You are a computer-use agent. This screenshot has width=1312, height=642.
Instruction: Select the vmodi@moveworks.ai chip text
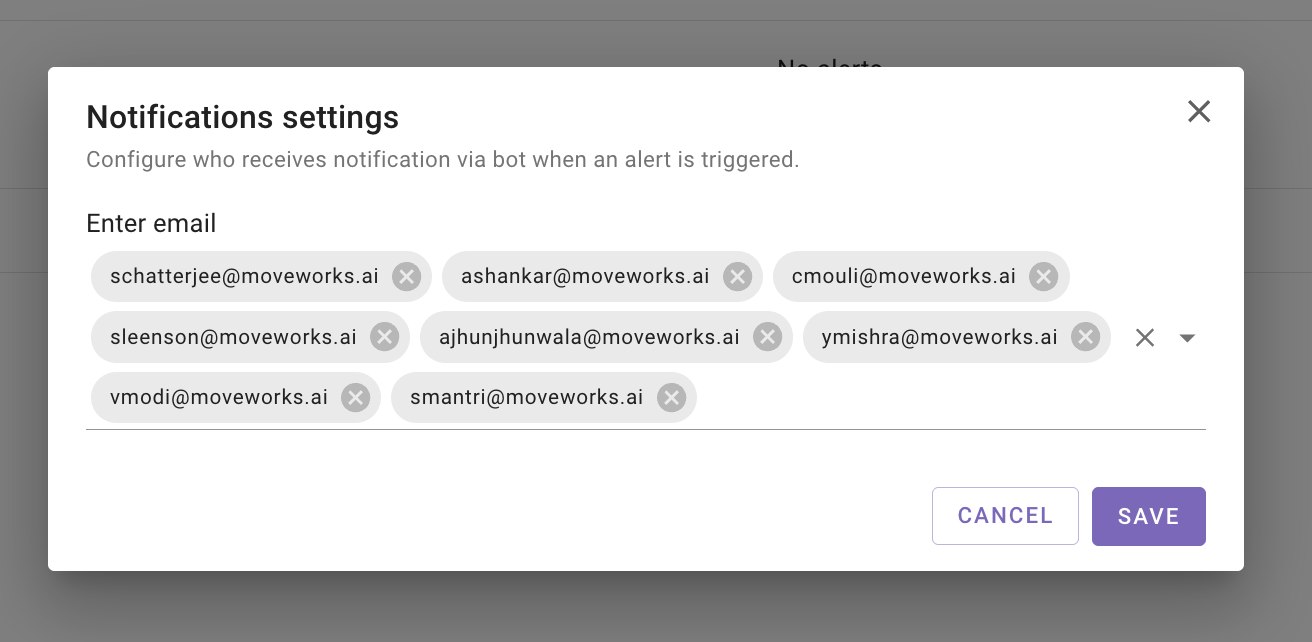click(x=219, y=398)
